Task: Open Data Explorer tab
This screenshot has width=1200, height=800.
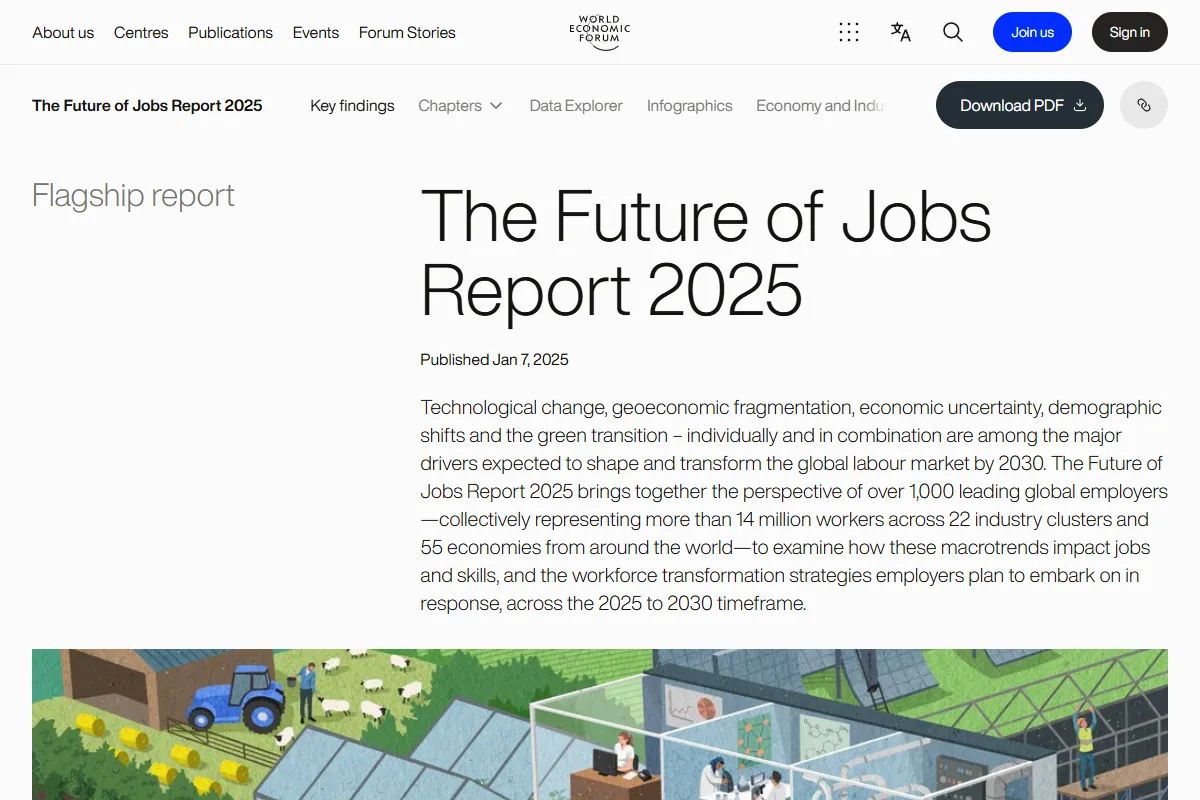Action: pyautogui.click(x=576, y=105)
